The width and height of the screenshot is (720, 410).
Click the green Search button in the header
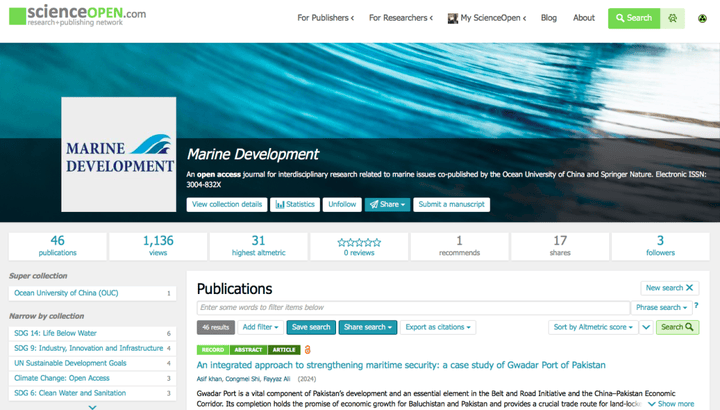(x=634, y=18)
